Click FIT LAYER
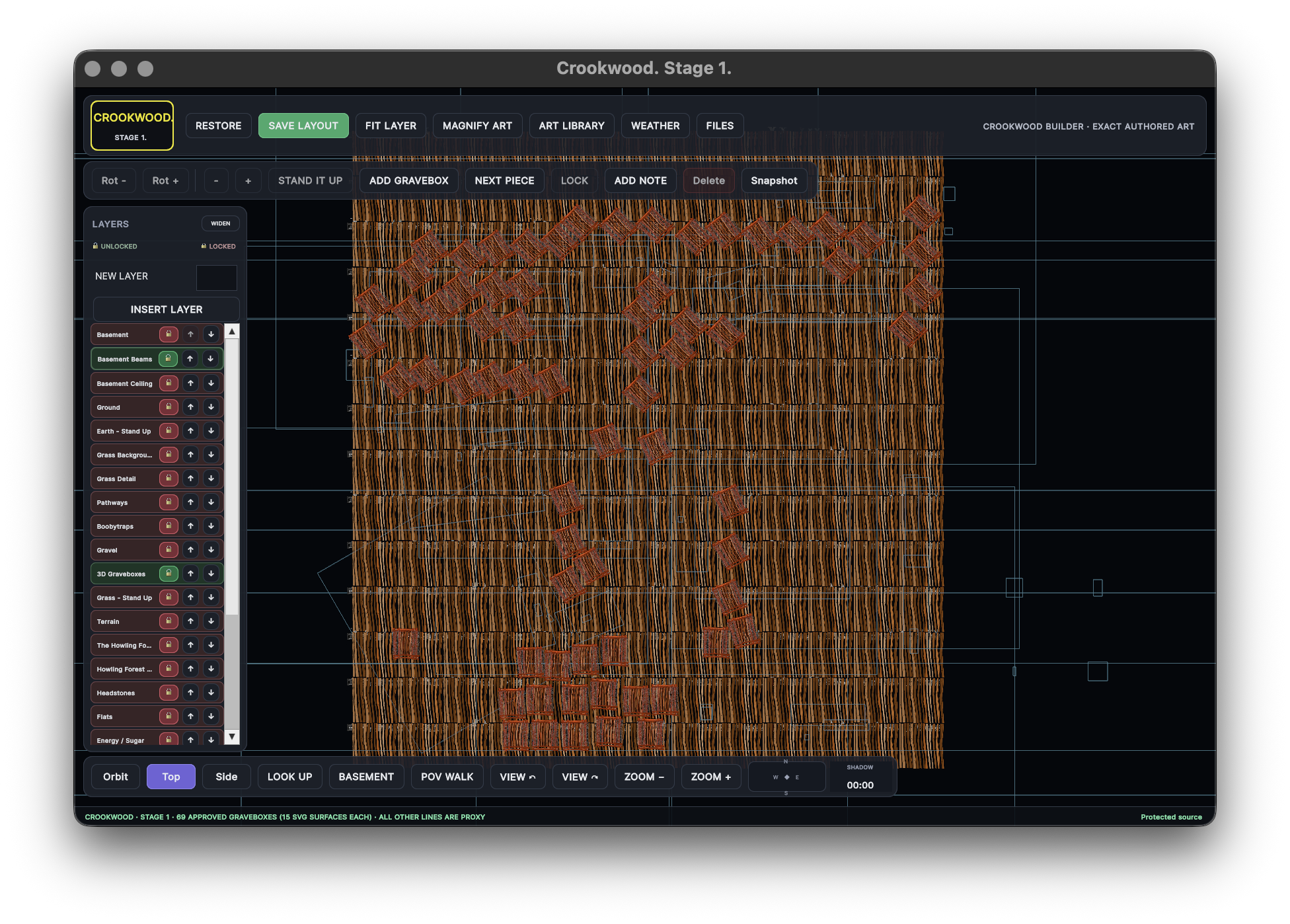This screenshot has height=924, width=1290. tap(391, 126)
